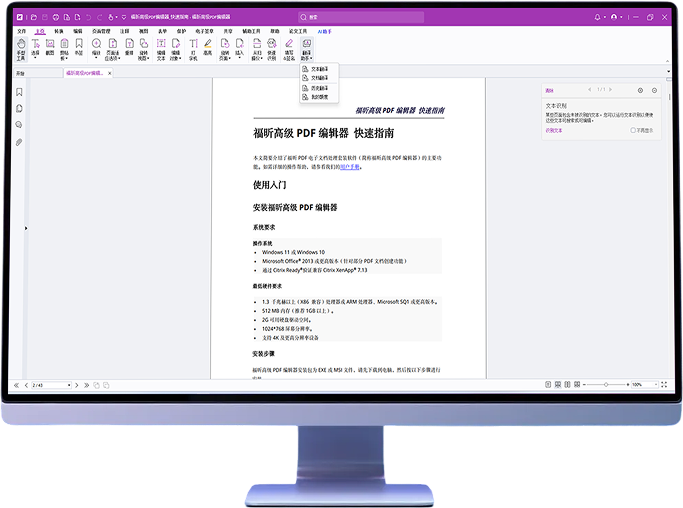Viewport: 683px width, 508px height.
Task: Select the Typewriter (打字机) tool
Action: coord(193,48)
